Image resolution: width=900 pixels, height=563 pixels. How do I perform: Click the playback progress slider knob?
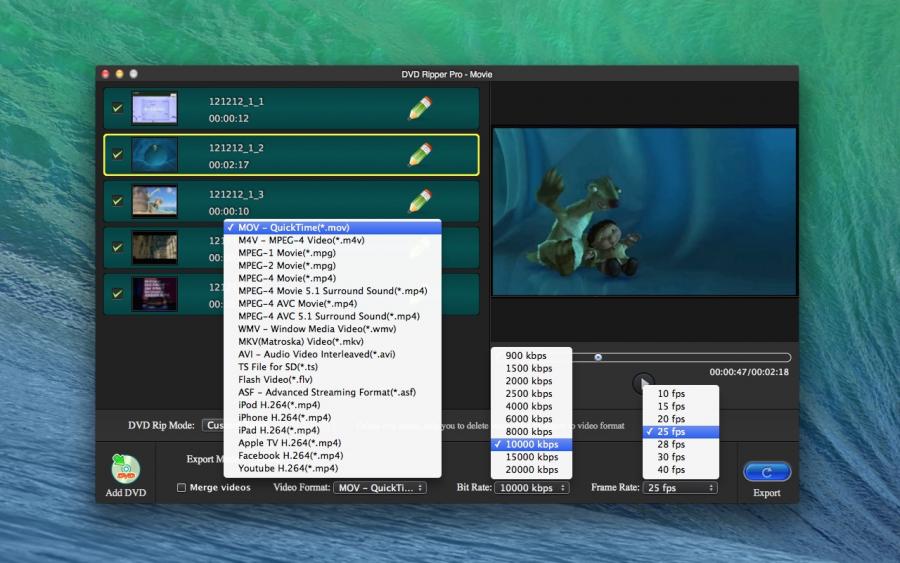(598, 357)
